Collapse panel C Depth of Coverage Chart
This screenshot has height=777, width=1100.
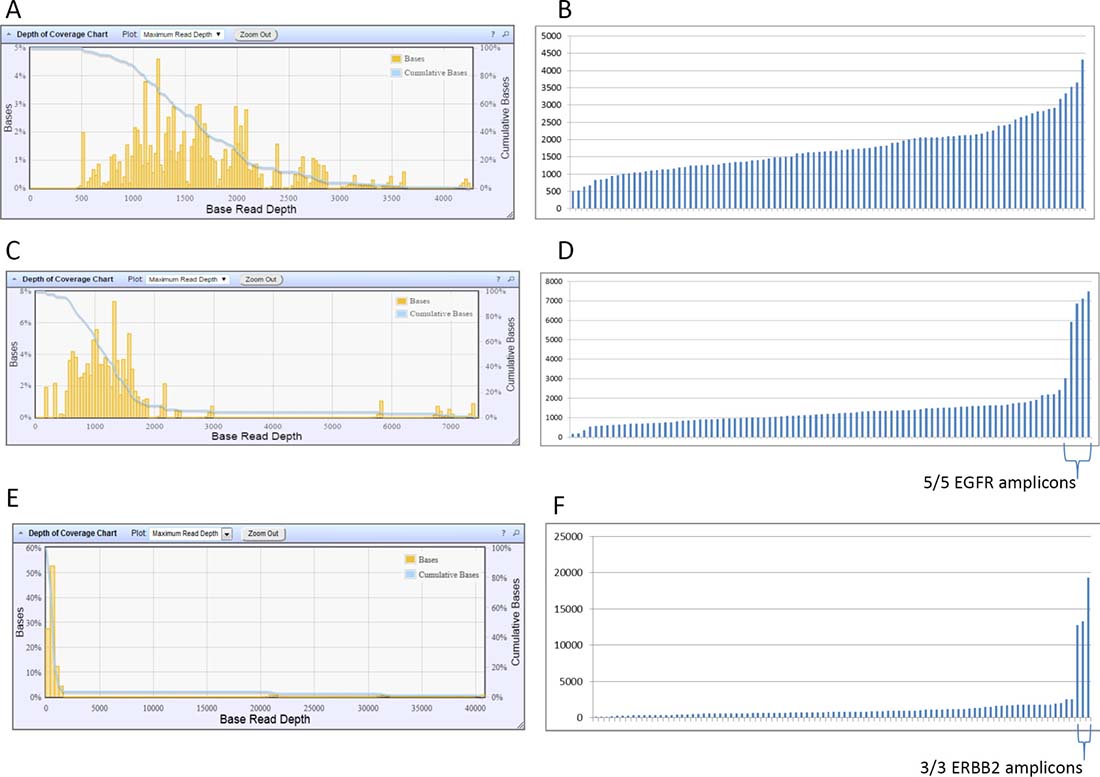[x=15, y=280]
